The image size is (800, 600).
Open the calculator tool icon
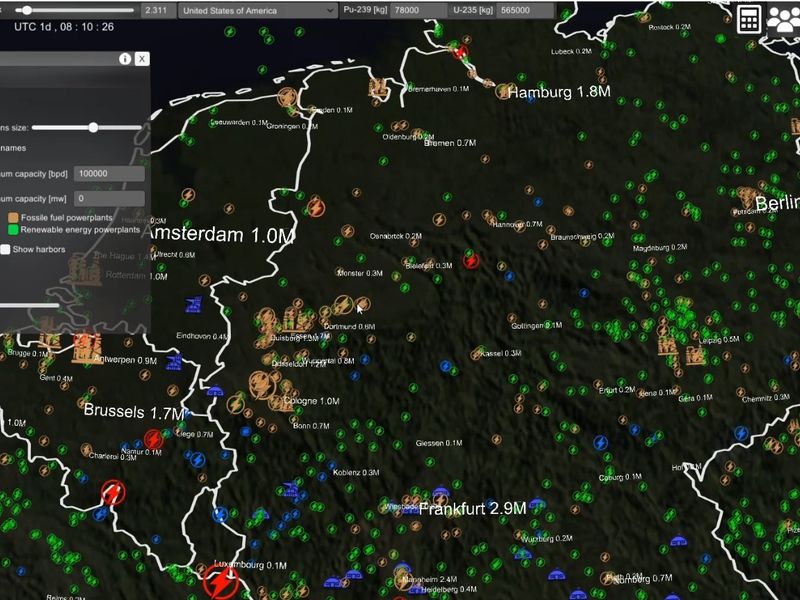[748, 19]
